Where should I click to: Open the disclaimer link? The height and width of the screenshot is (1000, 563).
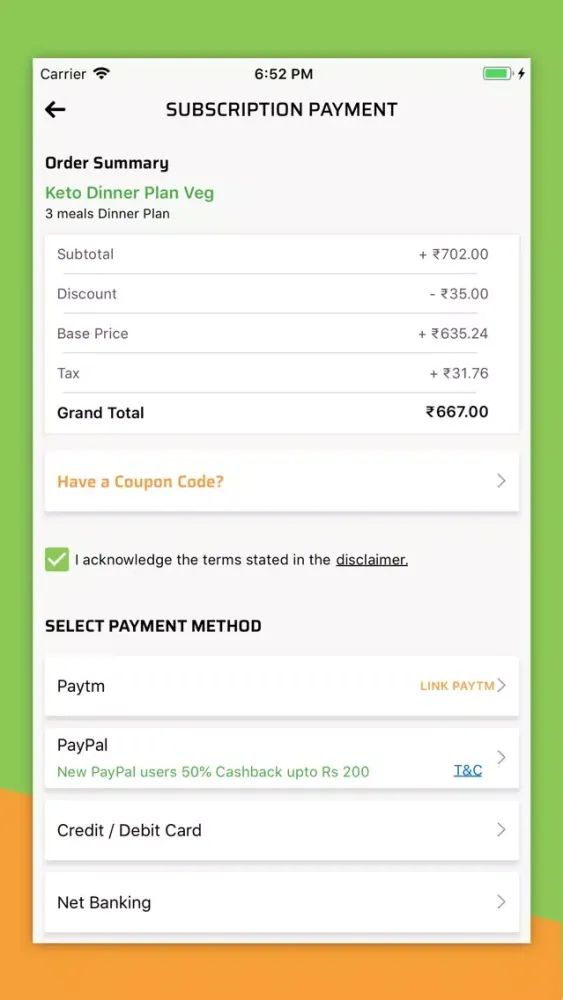pos(372,560)
